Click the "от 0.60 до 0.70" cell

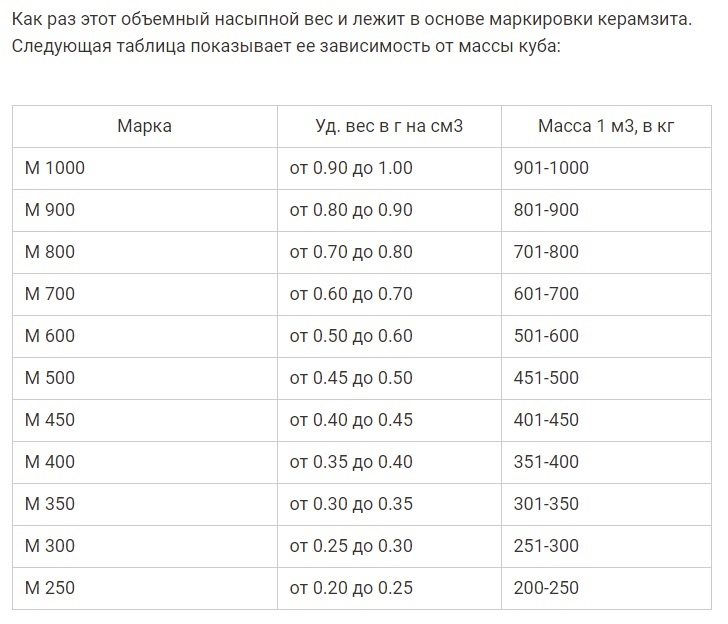pos(351,294)
